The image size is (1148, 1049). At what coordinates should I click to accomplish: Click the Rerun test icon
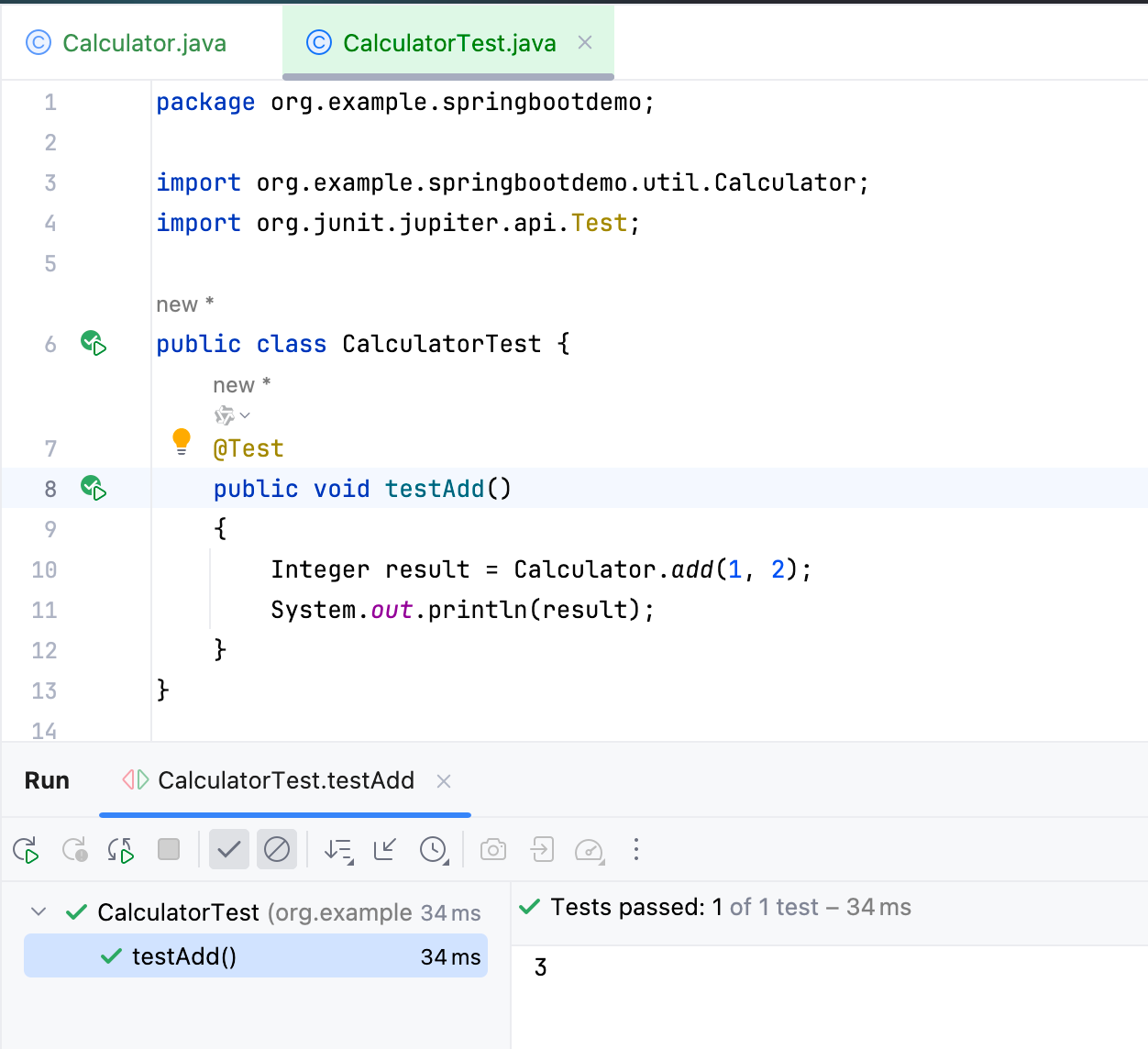26,850
